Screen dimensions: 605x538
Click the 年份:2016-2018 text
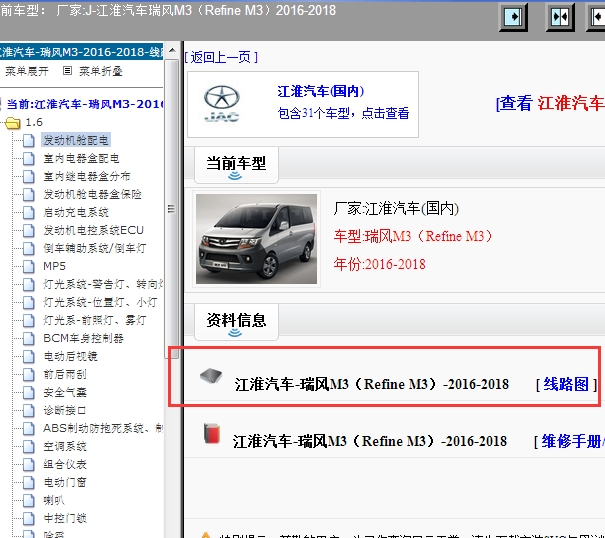click(379, 264)
